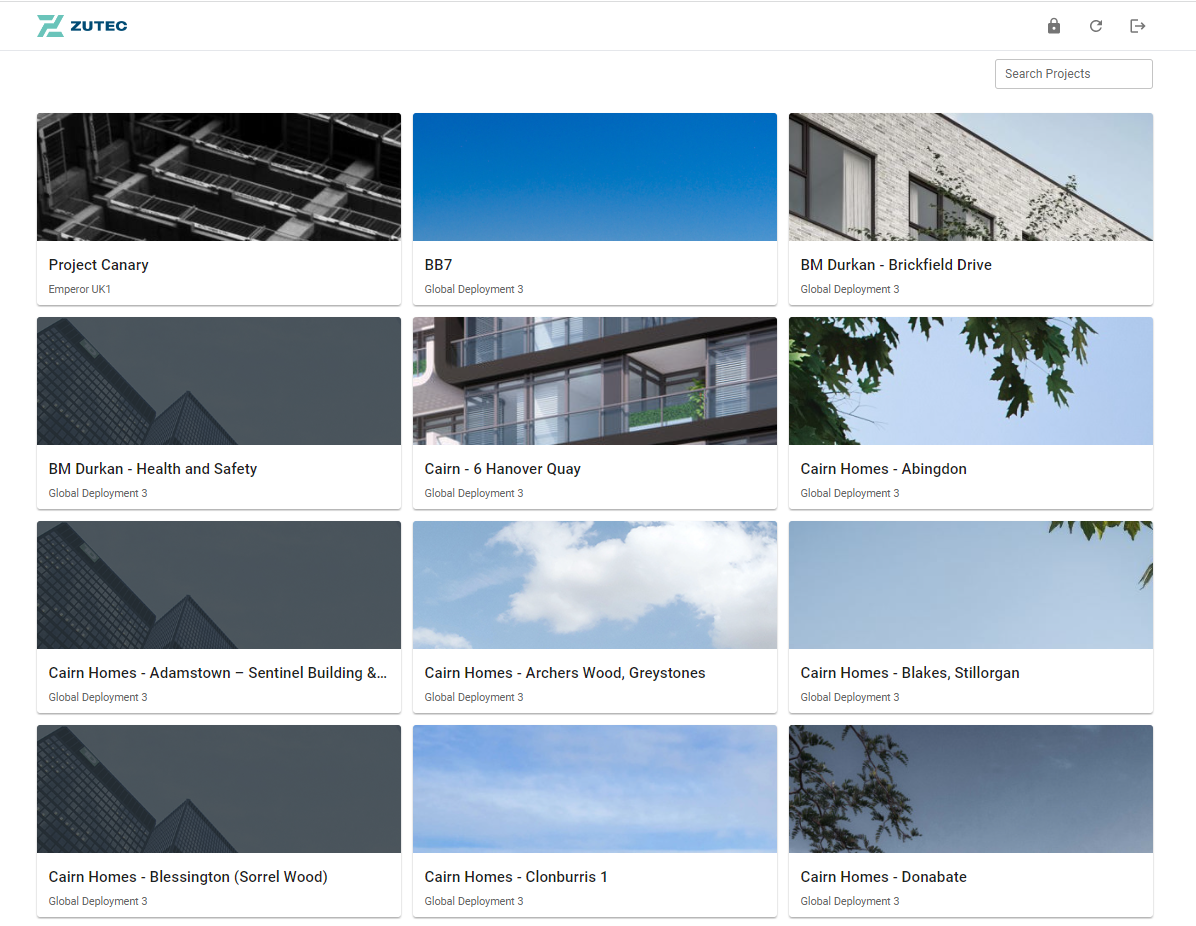Click Global Deployment 3 under Donabate
1196x926 pixels.
(850, 902)
